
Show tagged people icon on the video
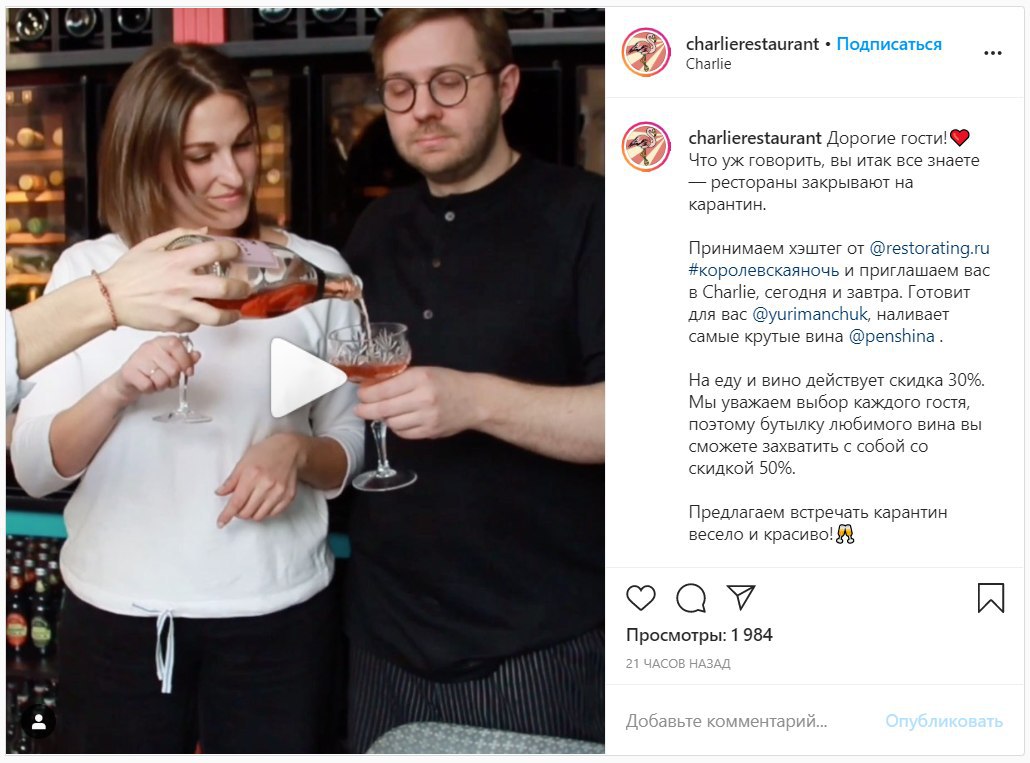click(x=39, y=722)
